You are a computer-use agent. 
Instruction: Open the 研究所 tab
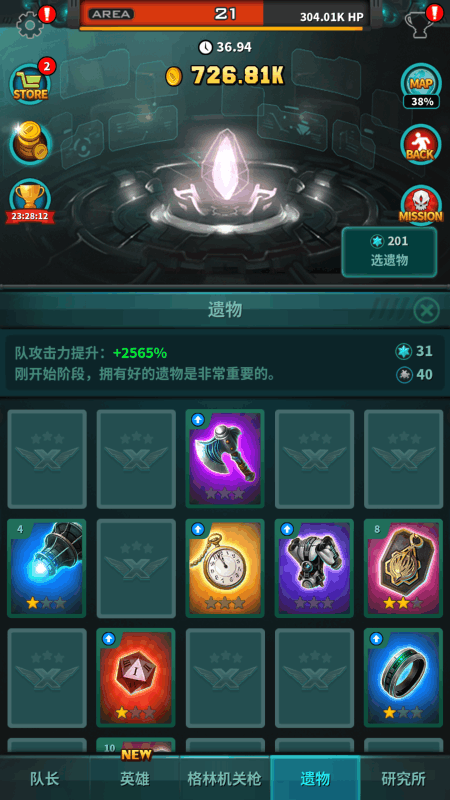[x=404, y=779]
